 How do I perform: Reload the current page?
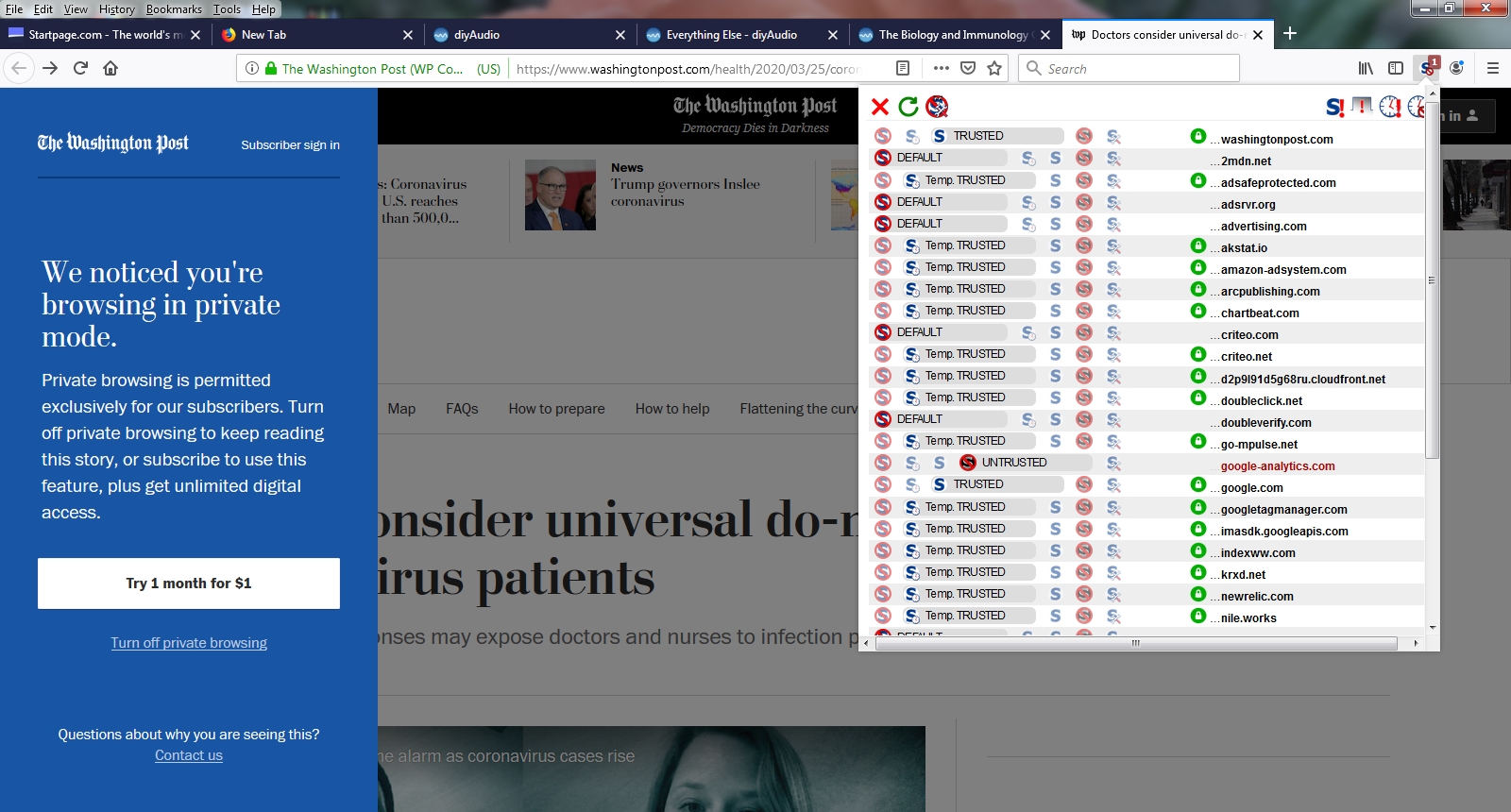pos(80,68)
